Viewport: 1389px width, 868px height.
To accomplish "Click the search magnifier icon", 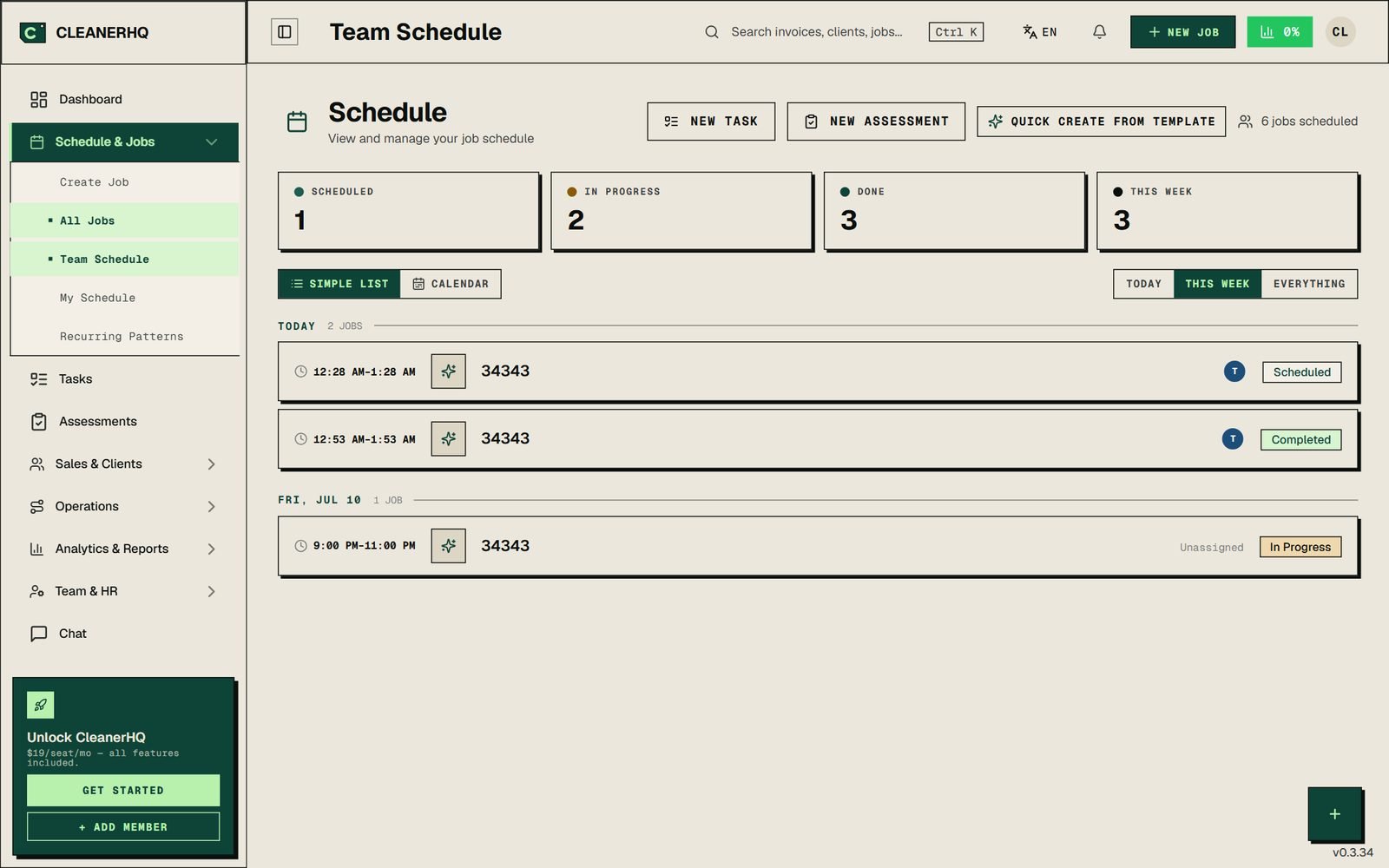I will click(x=712, y=32).
